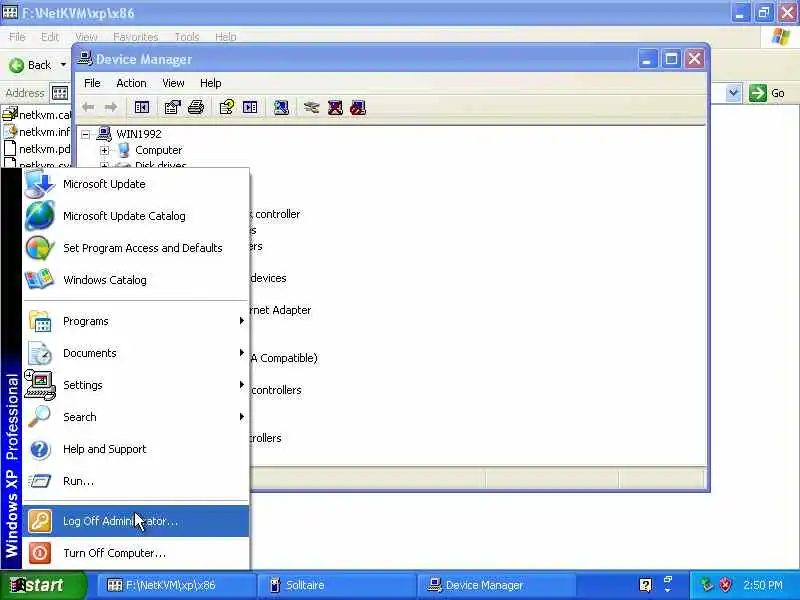Choose Log Off Administrator in the Start menu
This screenshot has height=600, width=800.
136,521
